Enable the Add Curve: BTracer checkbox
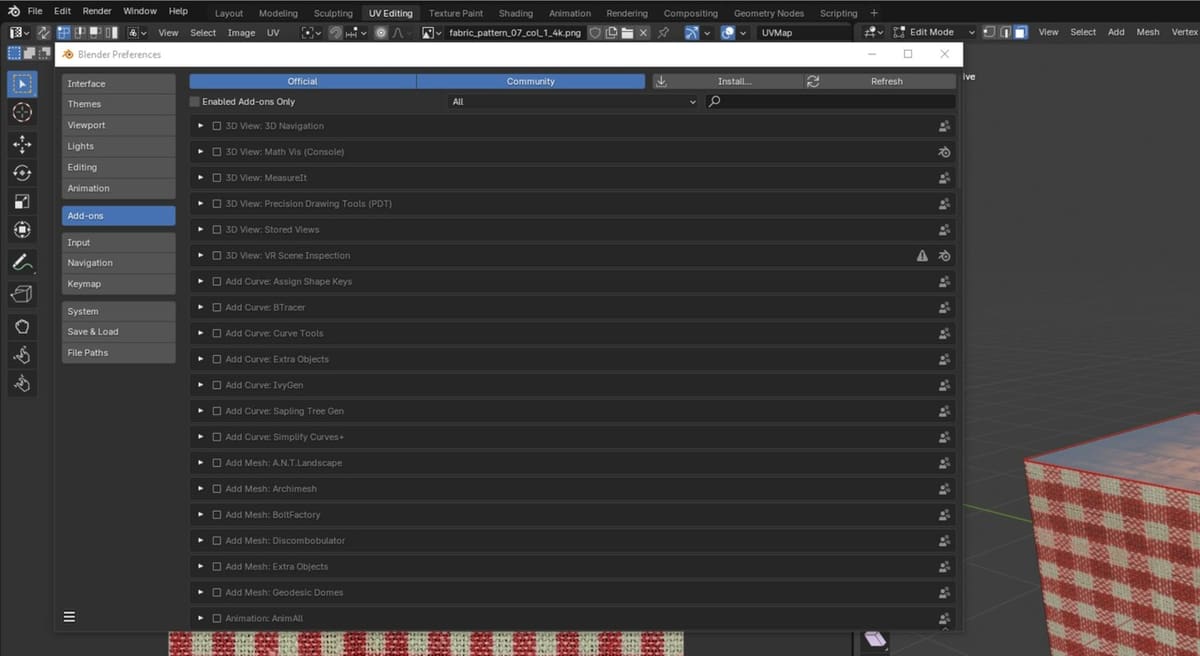The image size is (1200, 656). (x=216, y=307)
